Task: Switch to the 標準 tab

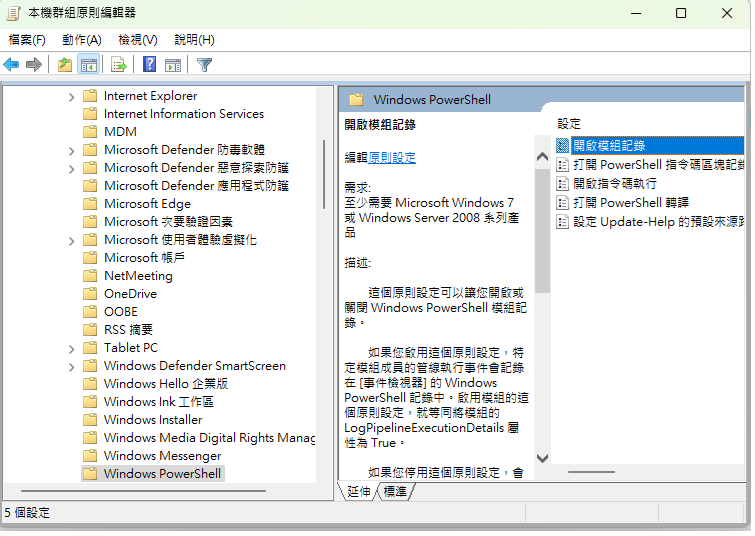Action: pyautogui.click(x=395, y=492)
